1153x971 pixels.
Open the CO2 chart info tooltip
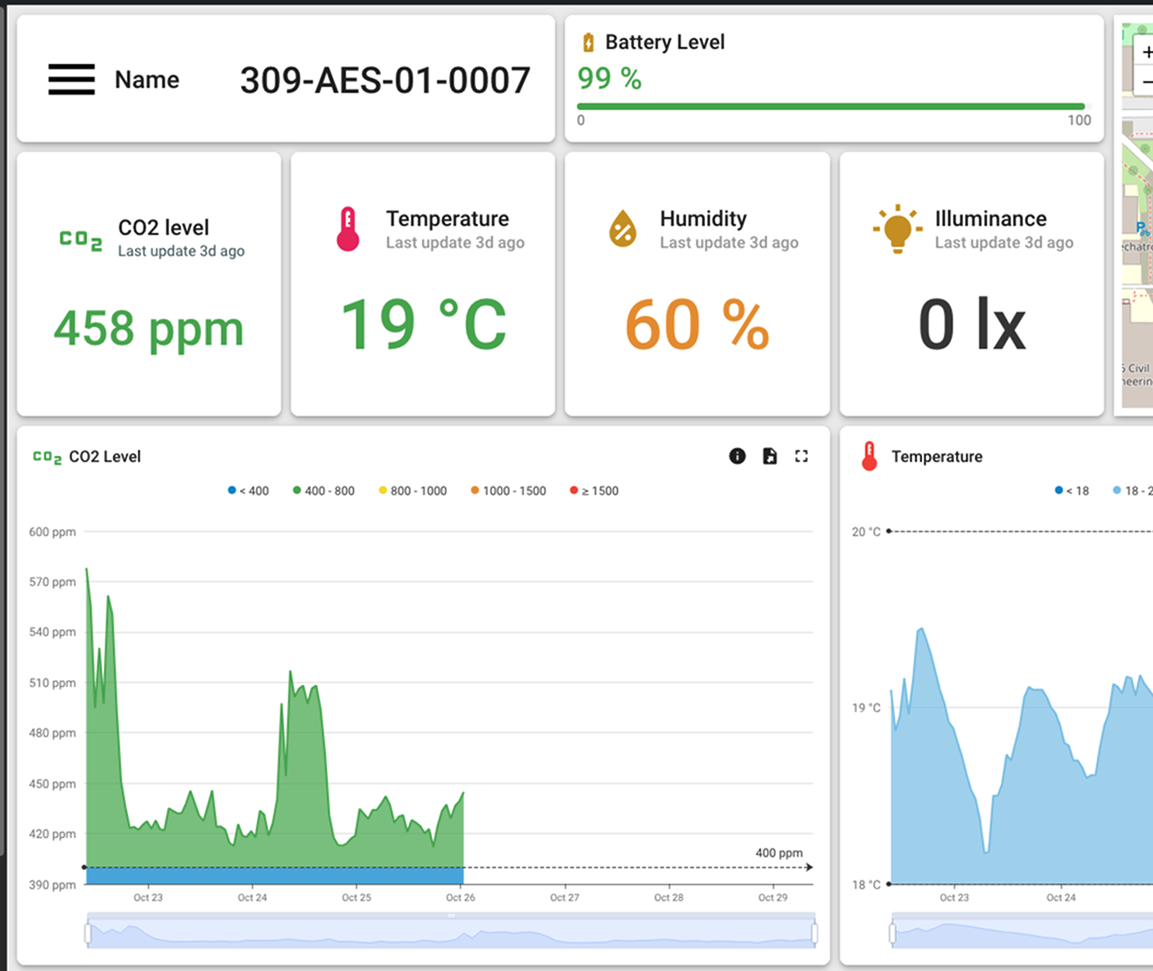[x=738, y=456]
